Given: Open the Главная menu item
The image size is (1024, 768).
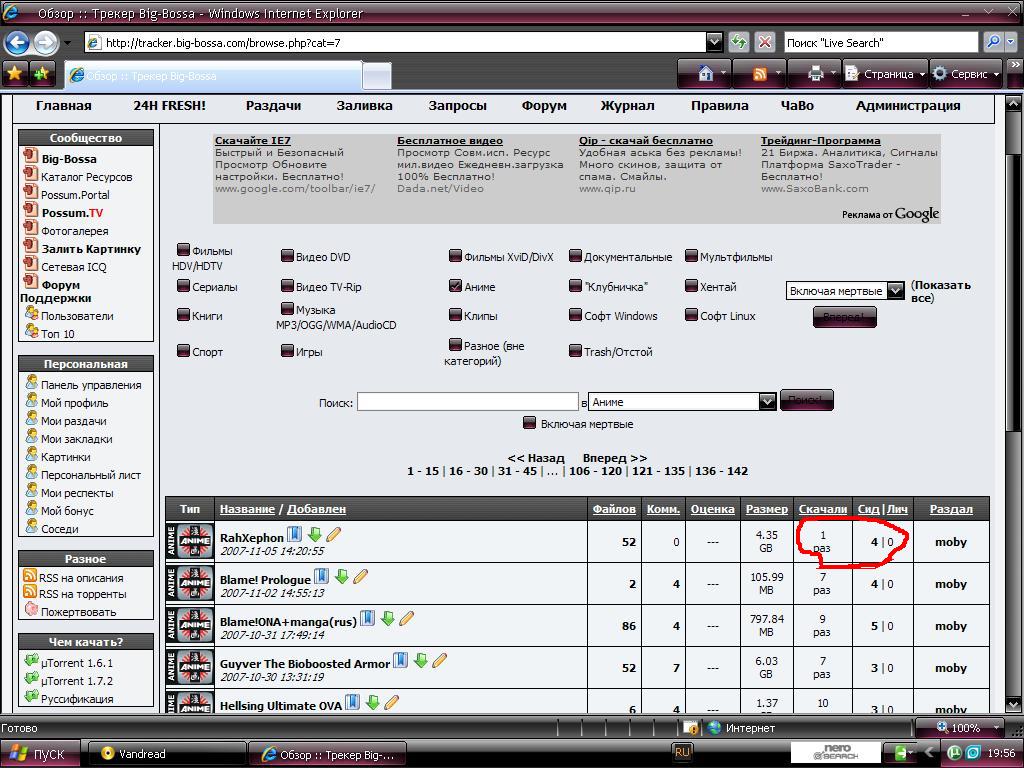Looking at the screenshot, I should [63, 105].
